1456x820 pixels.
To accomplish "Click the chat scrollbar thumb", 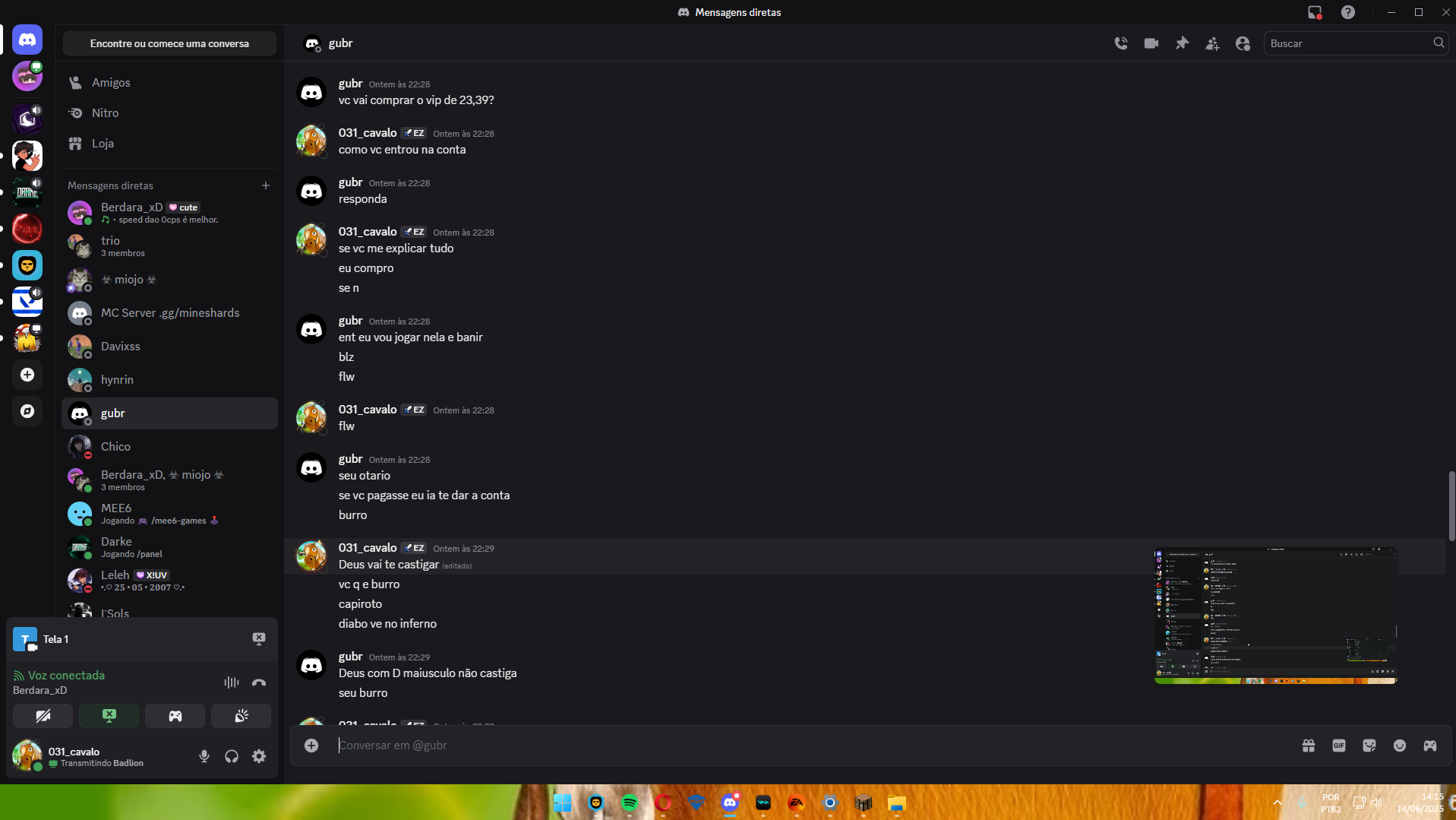I will (x=1451, y=506).
